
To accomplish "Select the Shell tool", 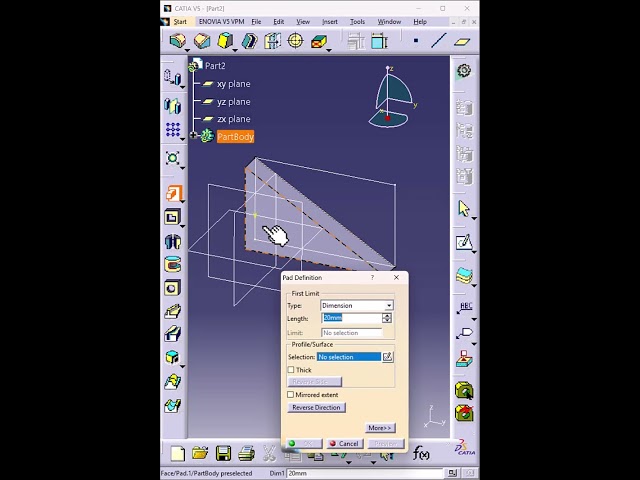I will pos(249,41).
